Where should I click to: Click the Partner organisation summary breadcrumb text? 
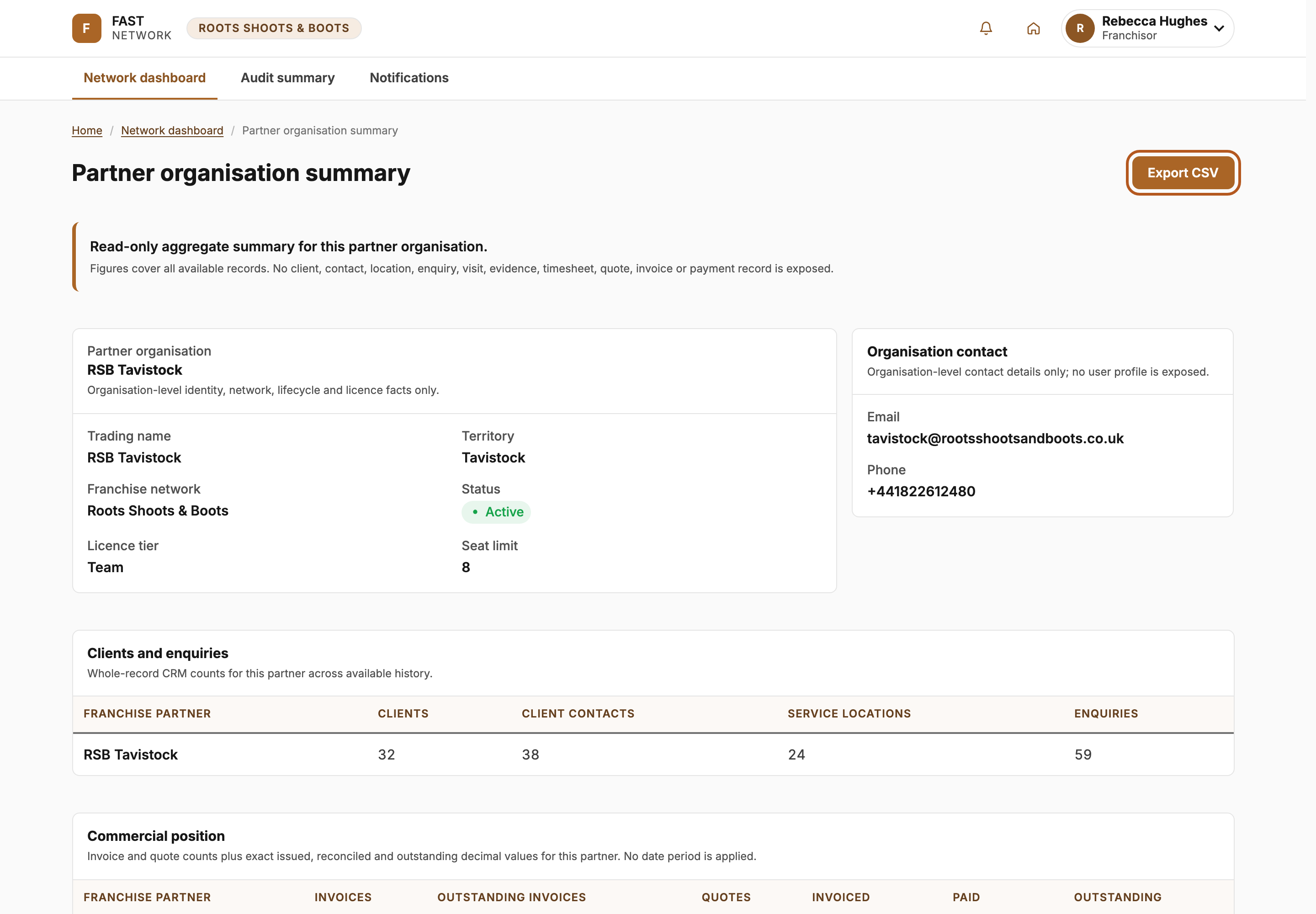(319, 131)
